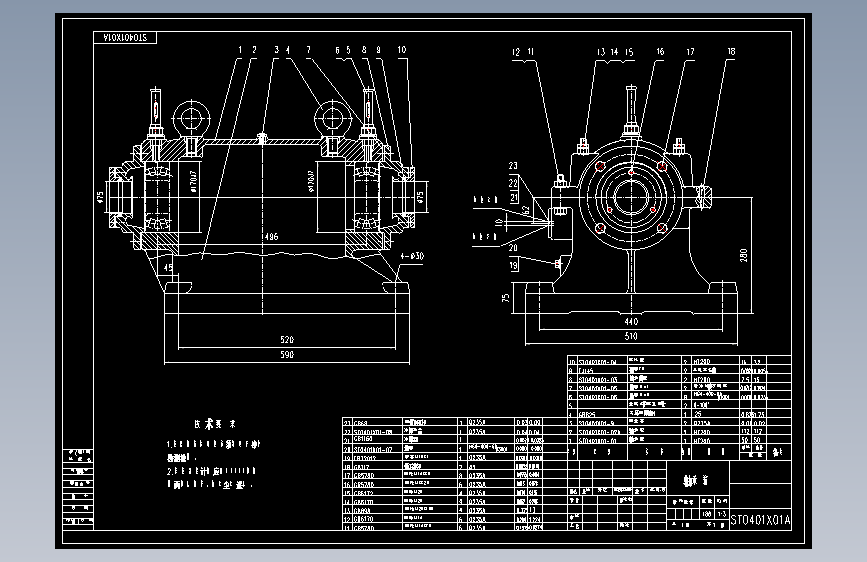867x562 pixels.
Task: Click part balloon number 22
Action: click(513, 183)
